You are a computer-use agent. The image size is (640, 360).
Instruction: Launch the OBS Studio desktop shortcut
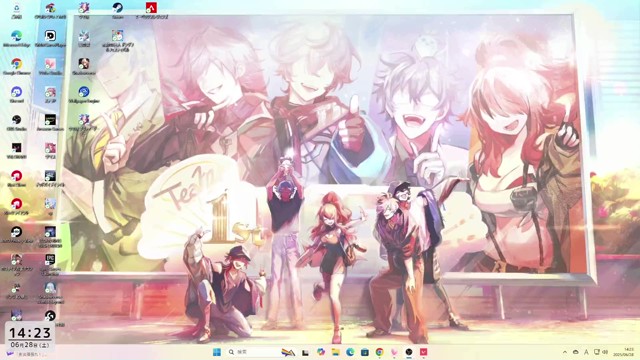pos(17,123)
